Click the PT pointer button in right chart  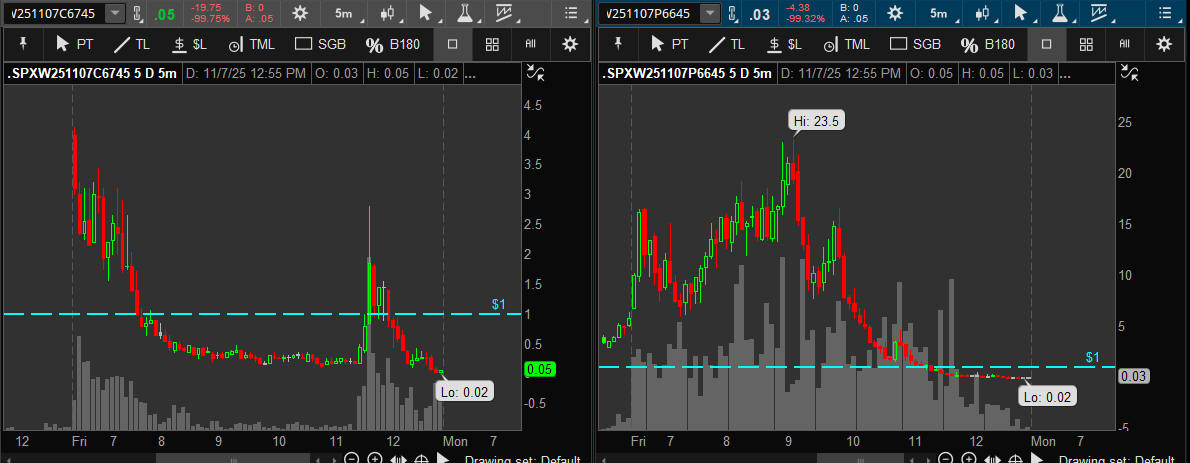pos(669,44)
